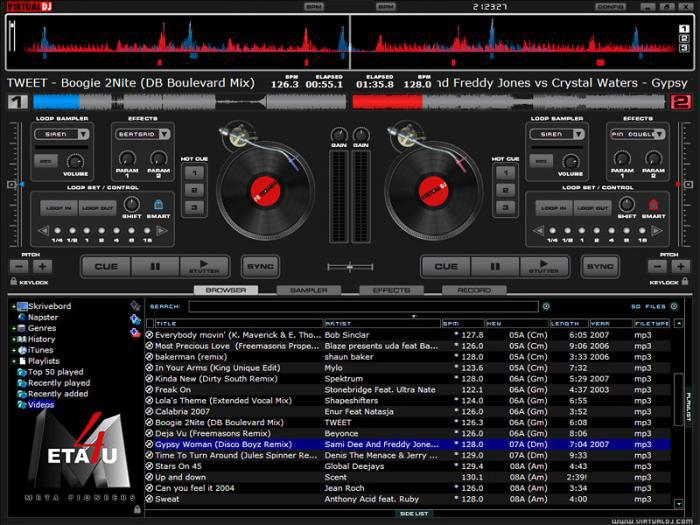Activate hot cue 1 on deck 1

(195, 173)
